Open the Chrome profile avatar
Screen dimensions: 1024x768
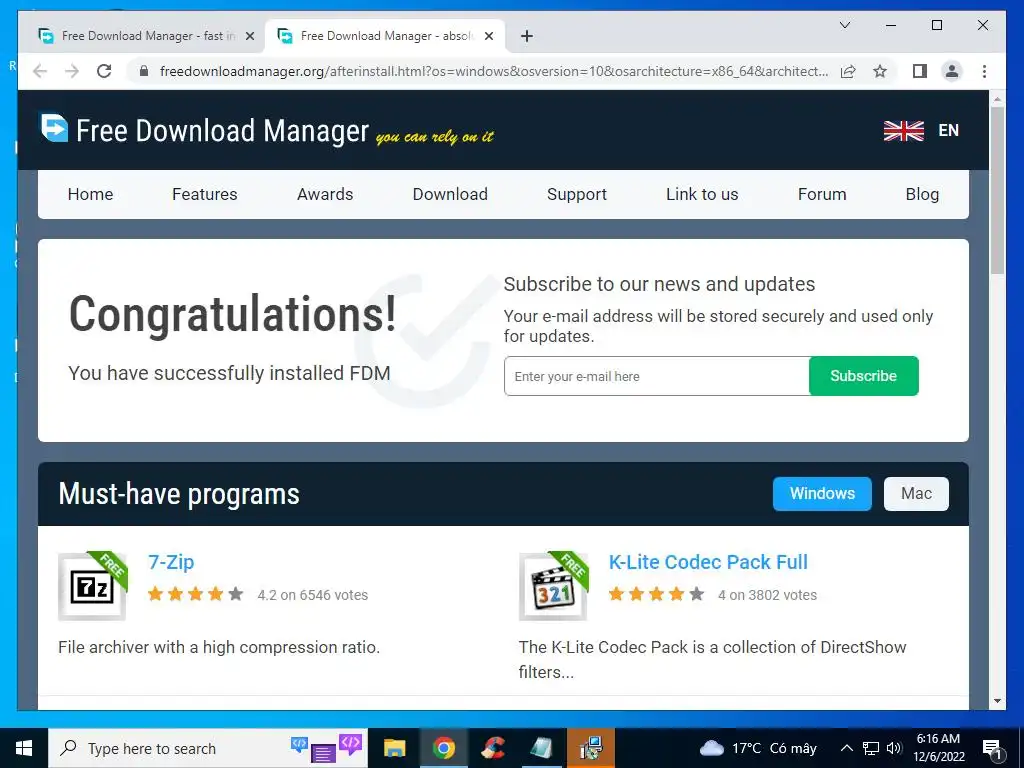[952, 71]
